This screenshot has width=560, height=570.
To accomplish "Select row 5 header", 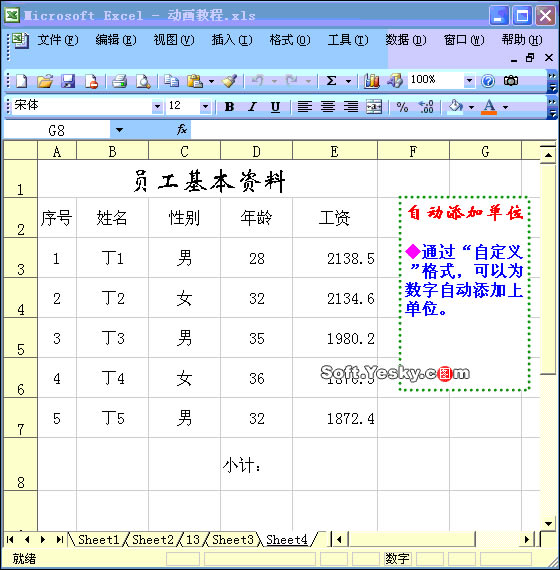I will tap(20, 338).
